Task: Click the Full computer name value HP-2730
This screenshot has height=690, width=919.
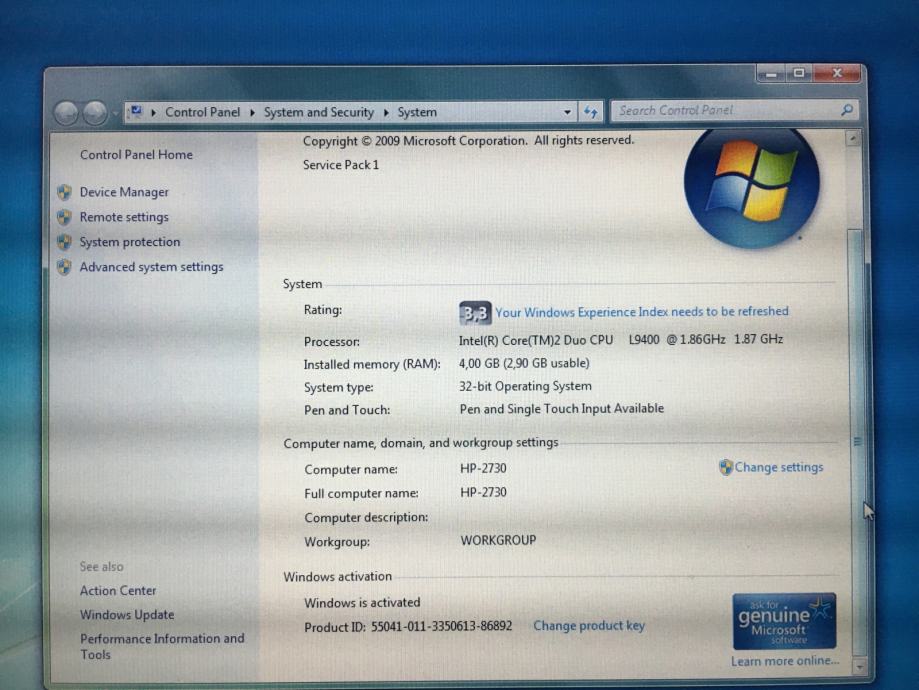Action: (484, 492)
